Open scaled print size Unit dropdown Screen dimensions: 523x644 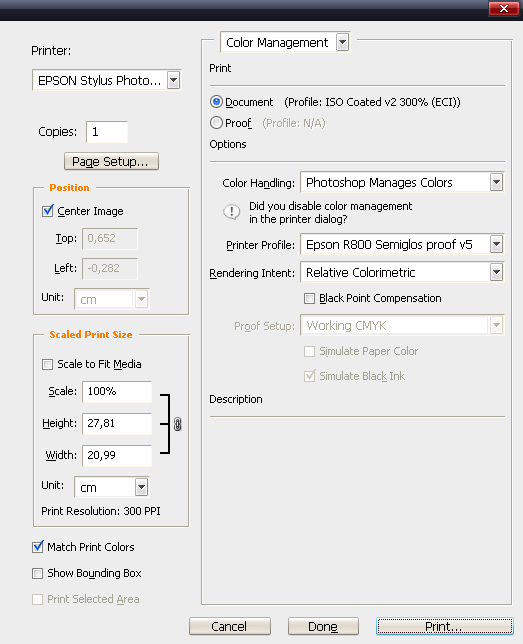coord(111,488)
